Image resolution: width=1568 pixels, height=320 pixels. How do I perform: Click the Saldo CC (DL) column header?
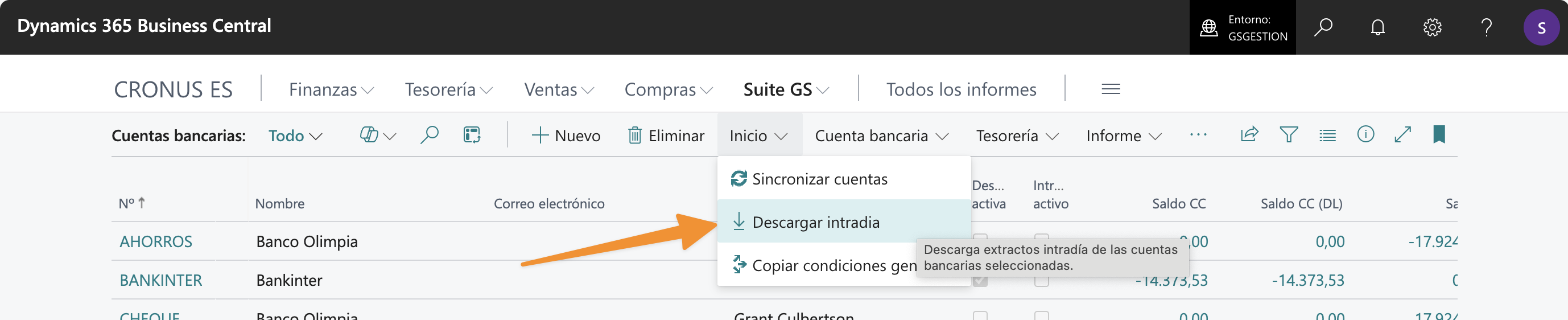1301,204
